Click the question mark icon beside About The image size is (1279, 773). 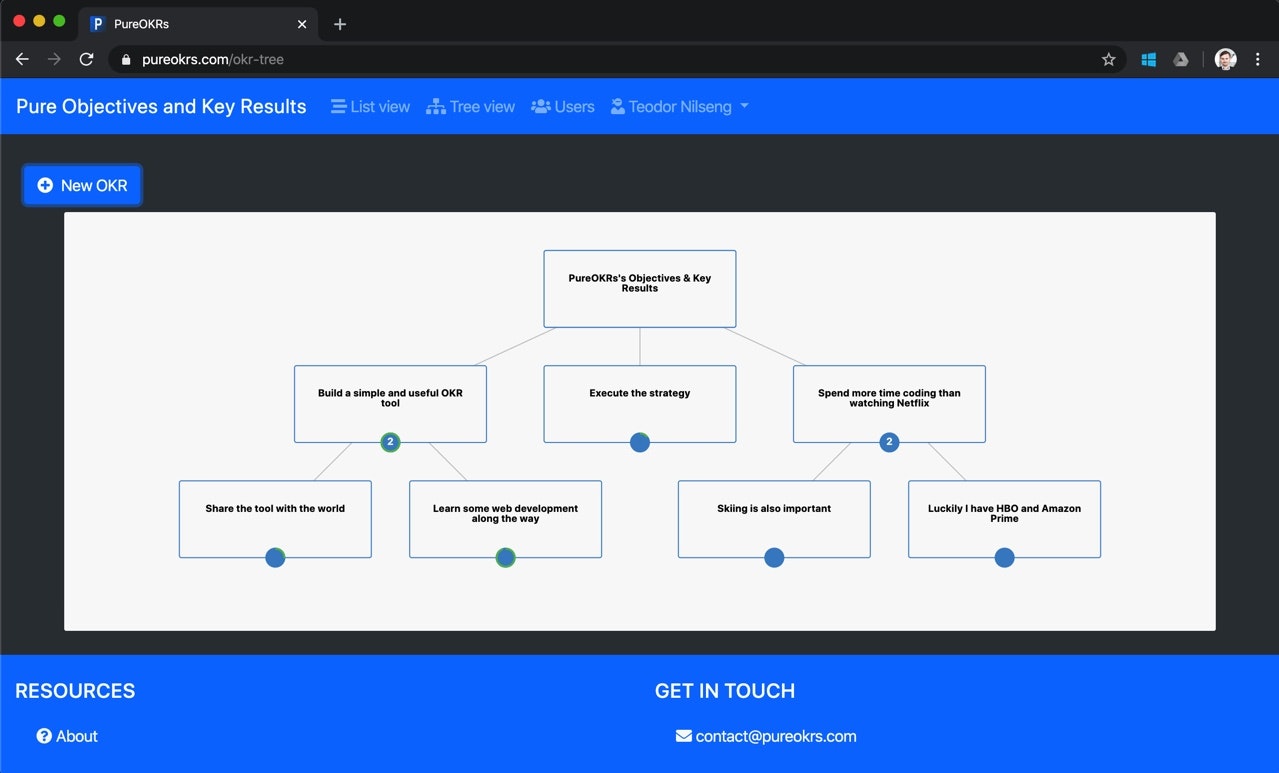pos(42,736)
